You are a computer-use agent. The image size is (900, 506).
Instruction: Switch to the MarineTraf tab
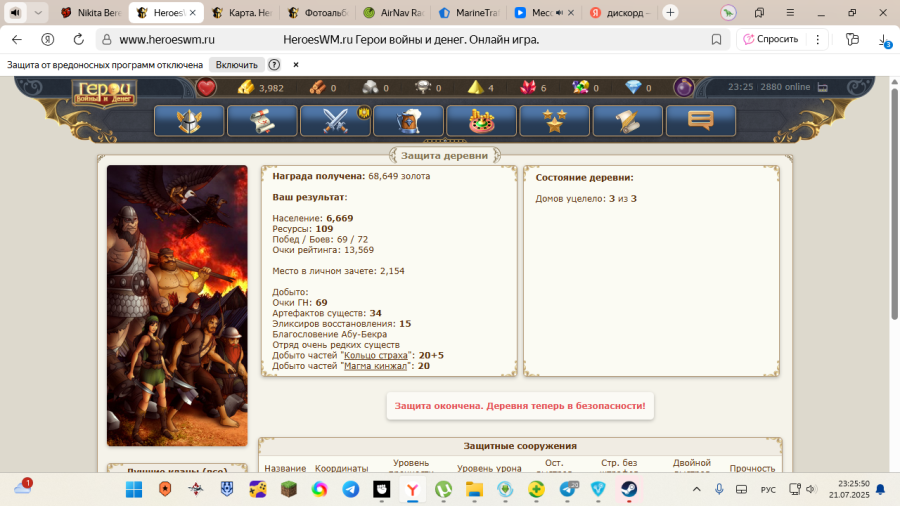click(469, 13)
